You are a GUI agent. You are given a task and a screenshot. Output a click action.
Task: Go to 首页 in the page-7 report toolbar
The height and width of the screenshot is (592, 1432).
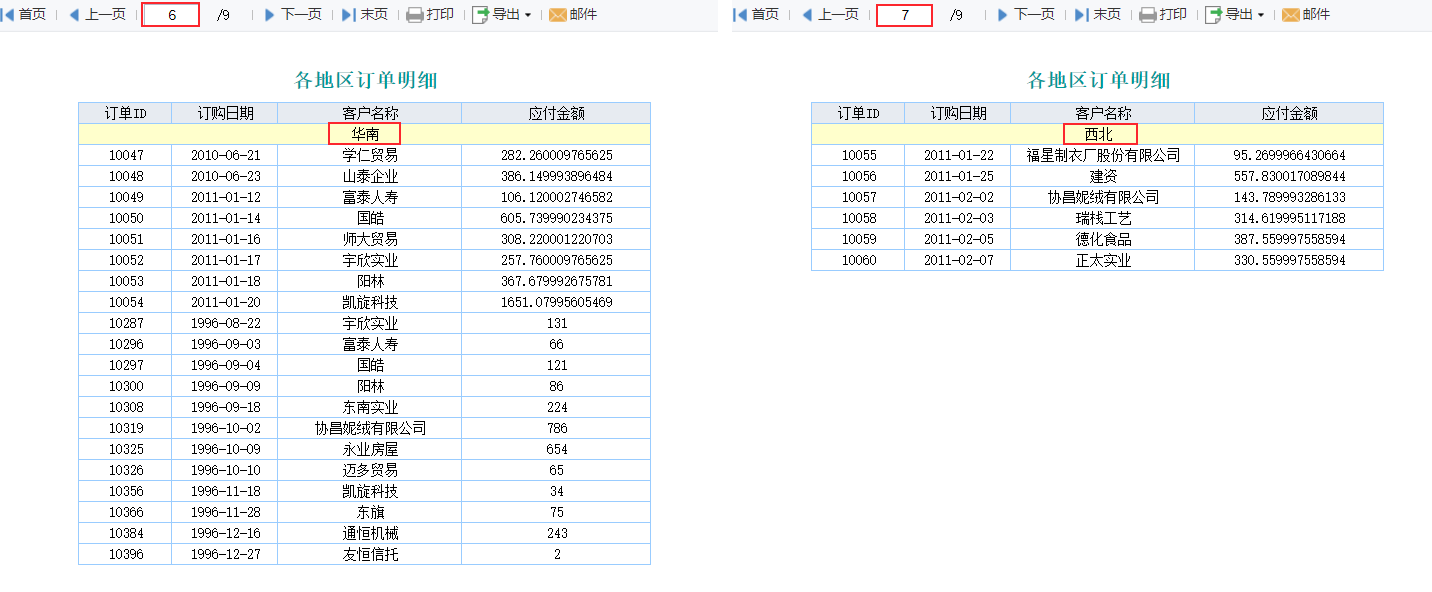[x=757, y=15]
